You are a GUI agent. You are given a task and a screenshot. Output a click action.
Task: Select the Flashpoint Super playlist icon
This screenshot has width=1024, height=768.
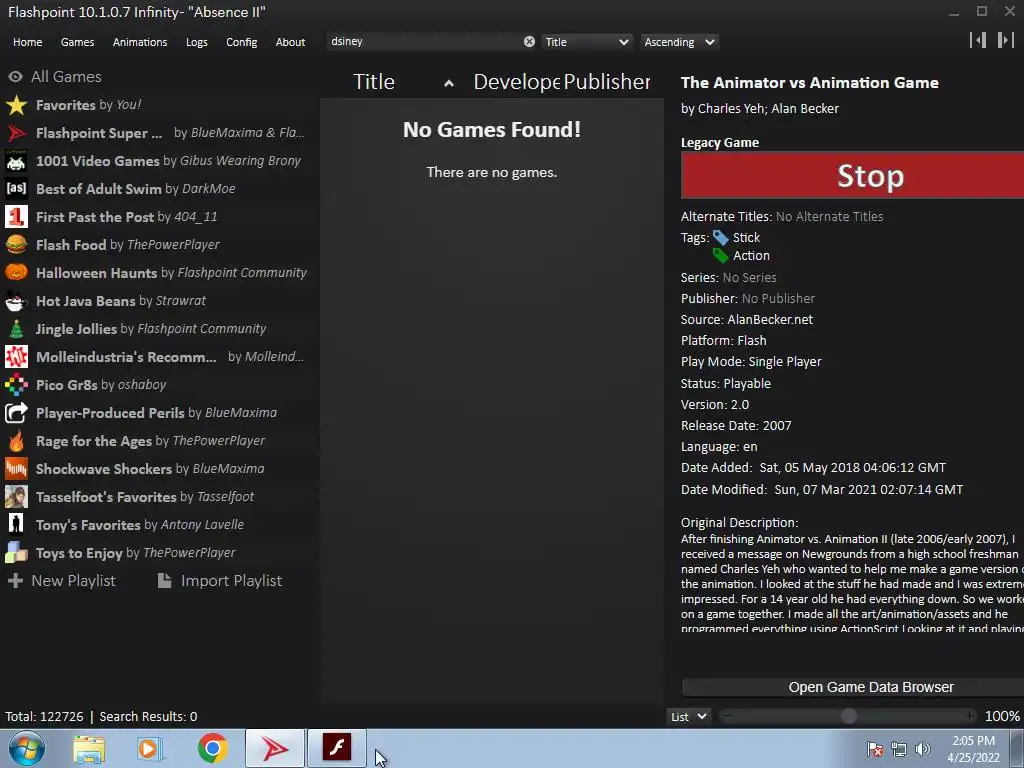[x=16, y=133]
